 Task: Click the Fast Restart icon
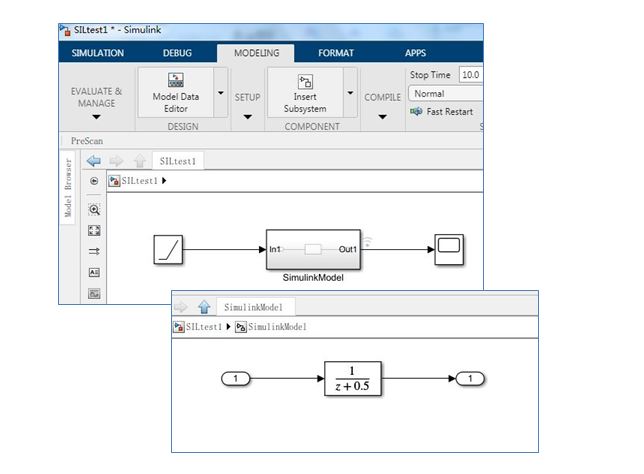click(x=416, y=111)
